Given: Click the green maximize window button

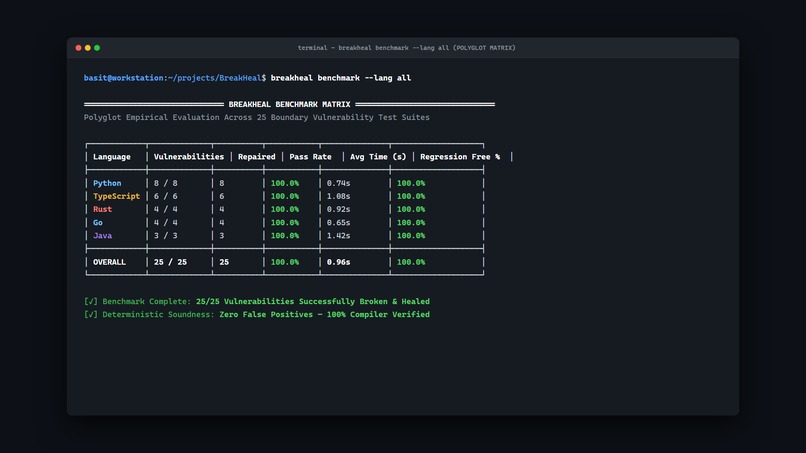Looking at the screenshot, I should (97, 48).
